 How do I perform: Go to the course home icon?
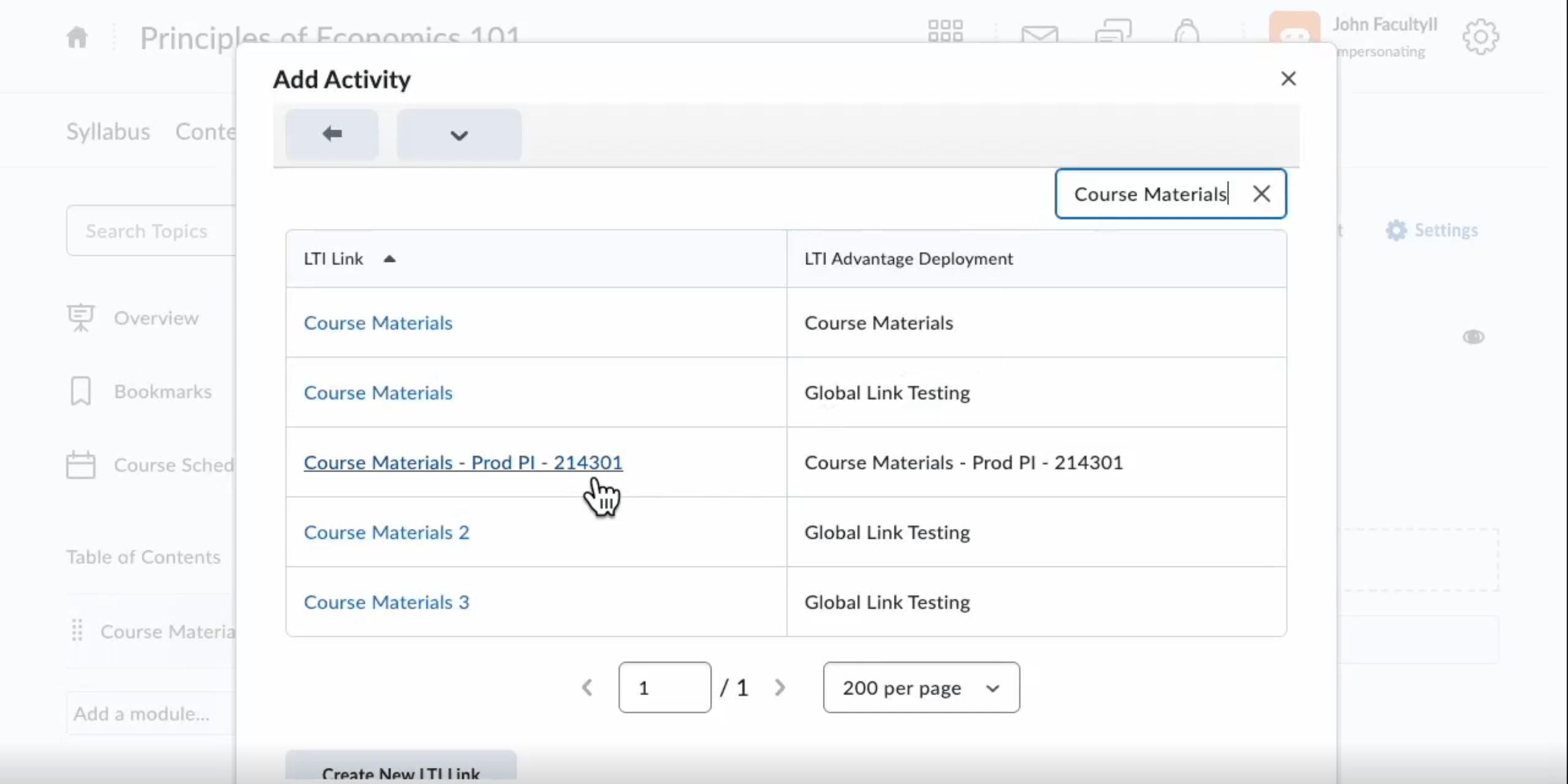pyautogui.click(x=77, y=37)
